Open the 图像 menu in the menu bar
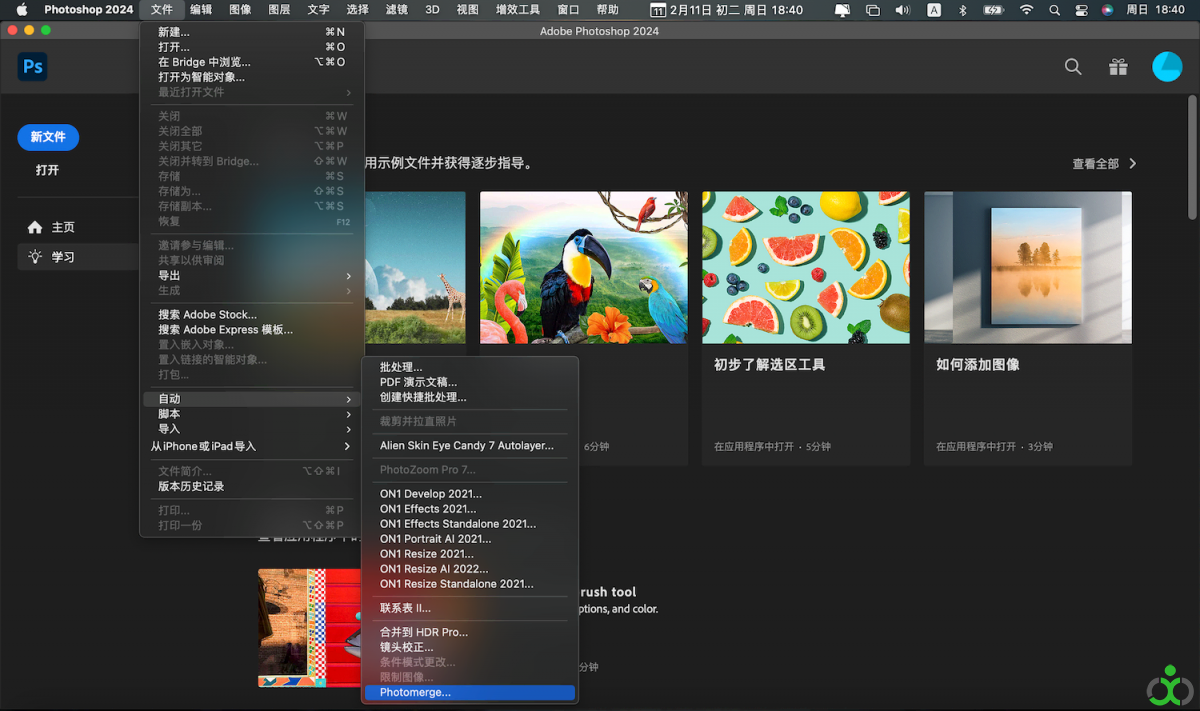This screenshot has width=1200, height=711. (x=240, y=10)
